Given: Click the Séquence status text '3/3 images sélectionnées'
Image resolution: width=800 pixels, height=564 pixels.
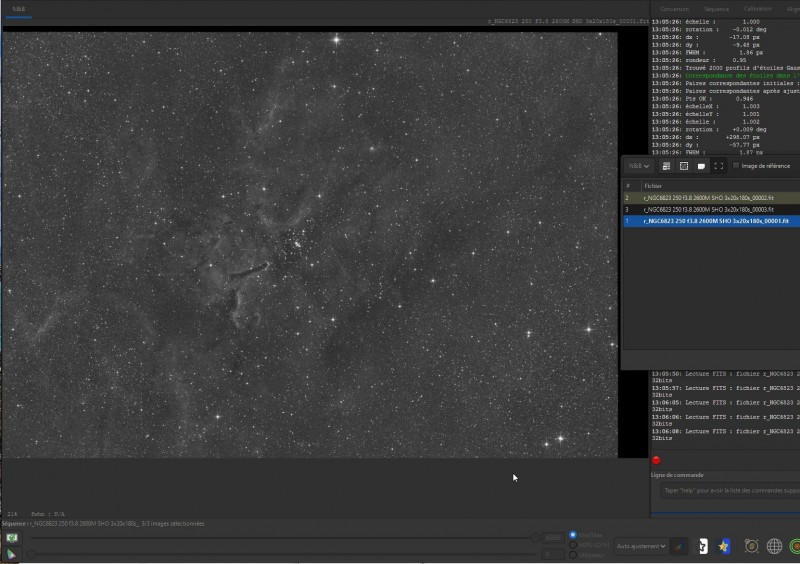Looking at the screenshot, I should coord(173,524).
